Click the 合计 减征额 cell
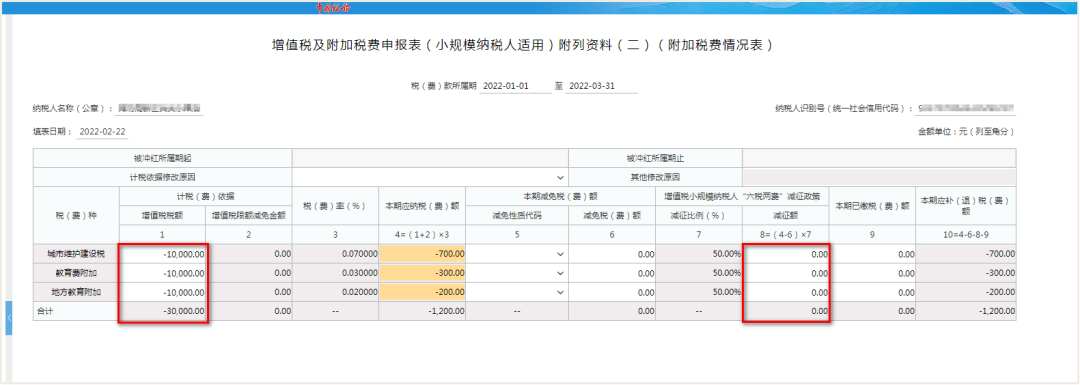The width and height of the screenshot is (1080, 385). coord(786,311)
